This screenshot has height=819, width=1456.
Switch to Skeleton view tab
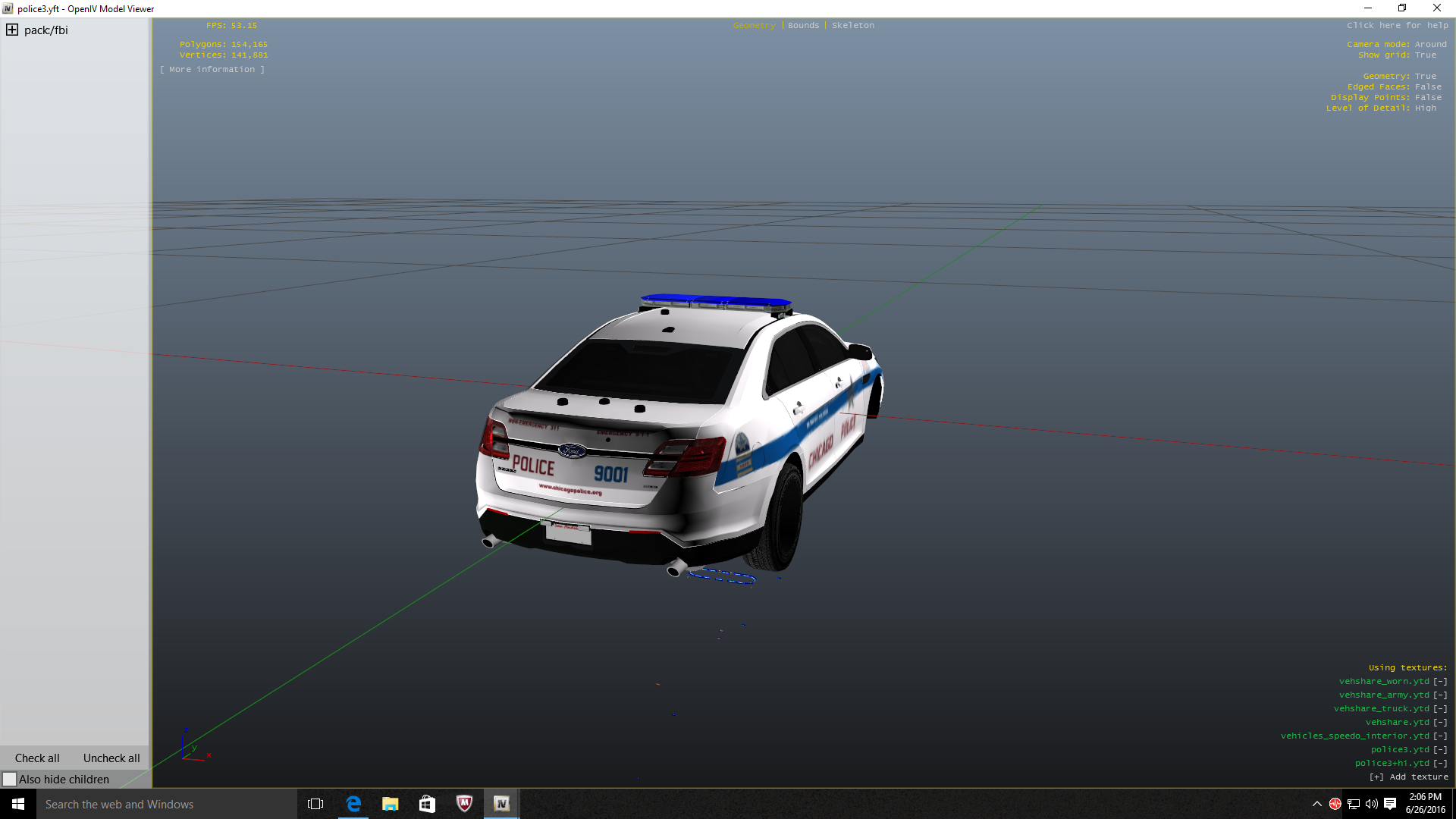click(852, 25)
